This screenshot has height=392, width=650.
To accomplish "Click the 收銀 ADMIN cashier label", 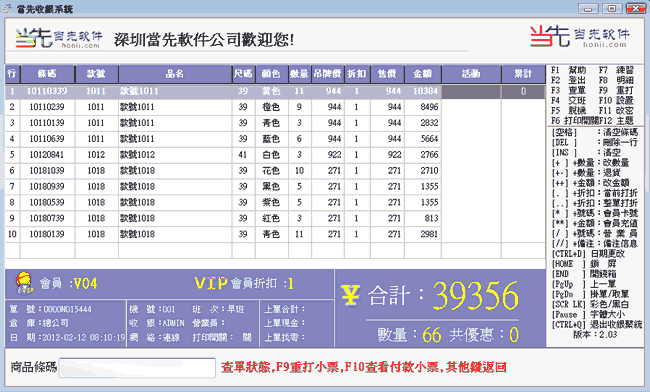I will (x=157, y=323).
